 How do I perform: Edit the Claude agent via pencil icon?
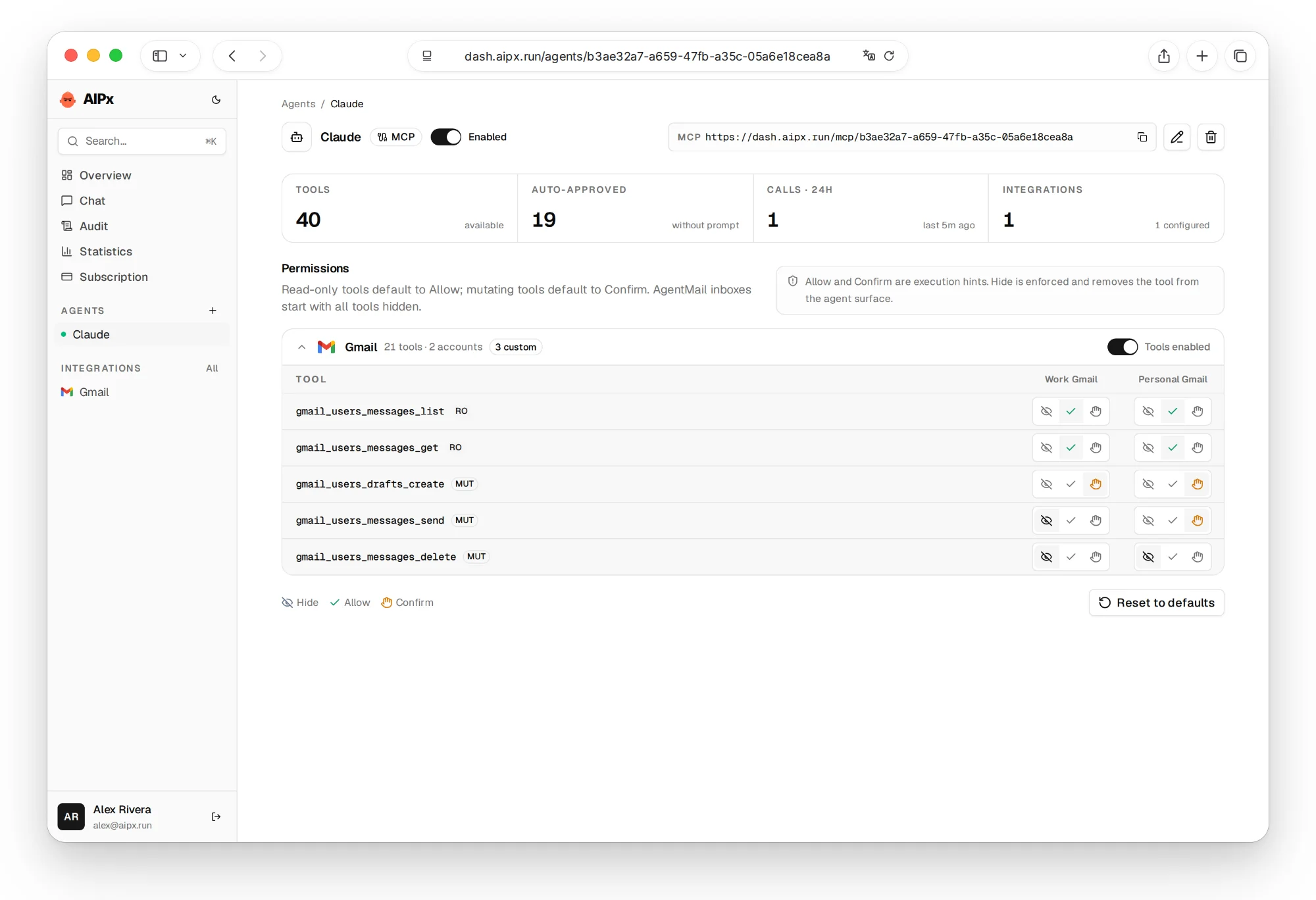click(1177, 137)
